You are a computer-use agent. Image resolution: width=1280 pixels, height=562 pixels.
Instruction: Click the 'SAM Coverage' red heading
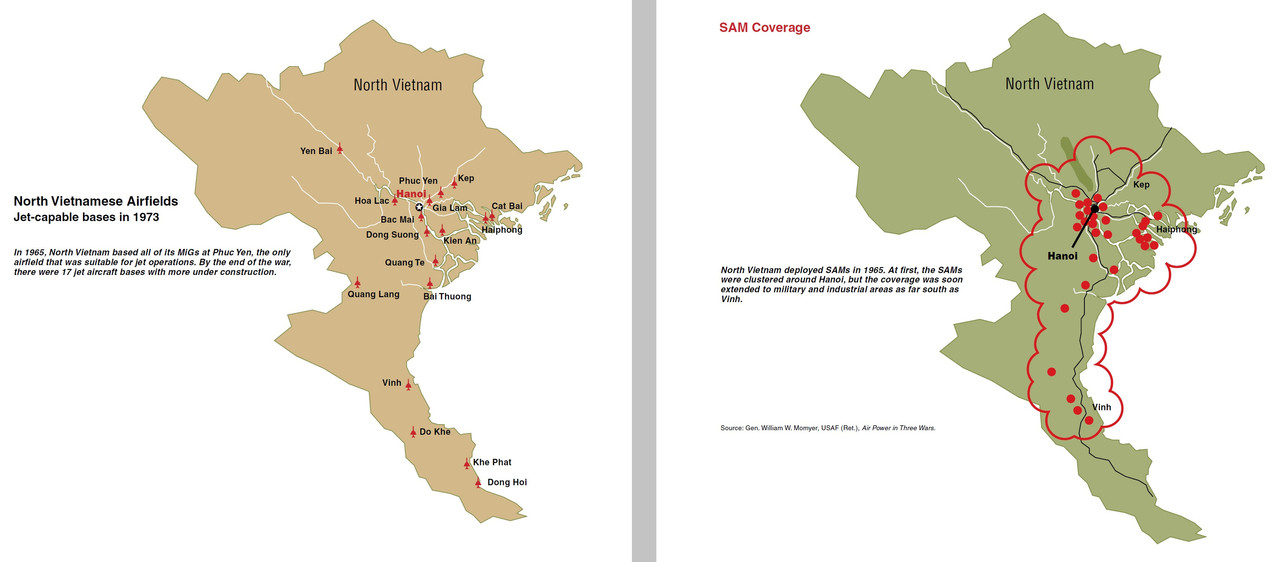(765, 28)
